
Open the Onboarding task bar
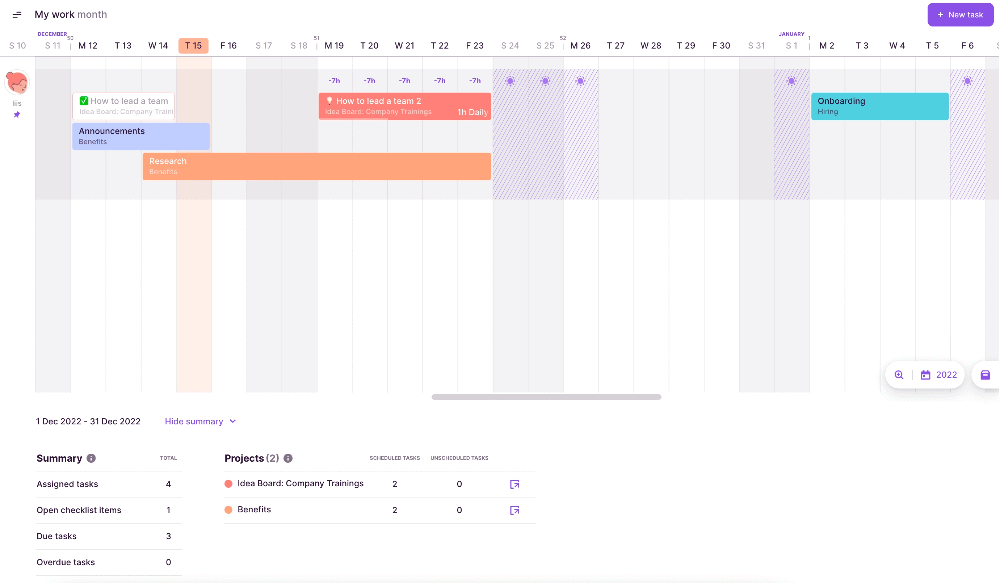[879, 106]
